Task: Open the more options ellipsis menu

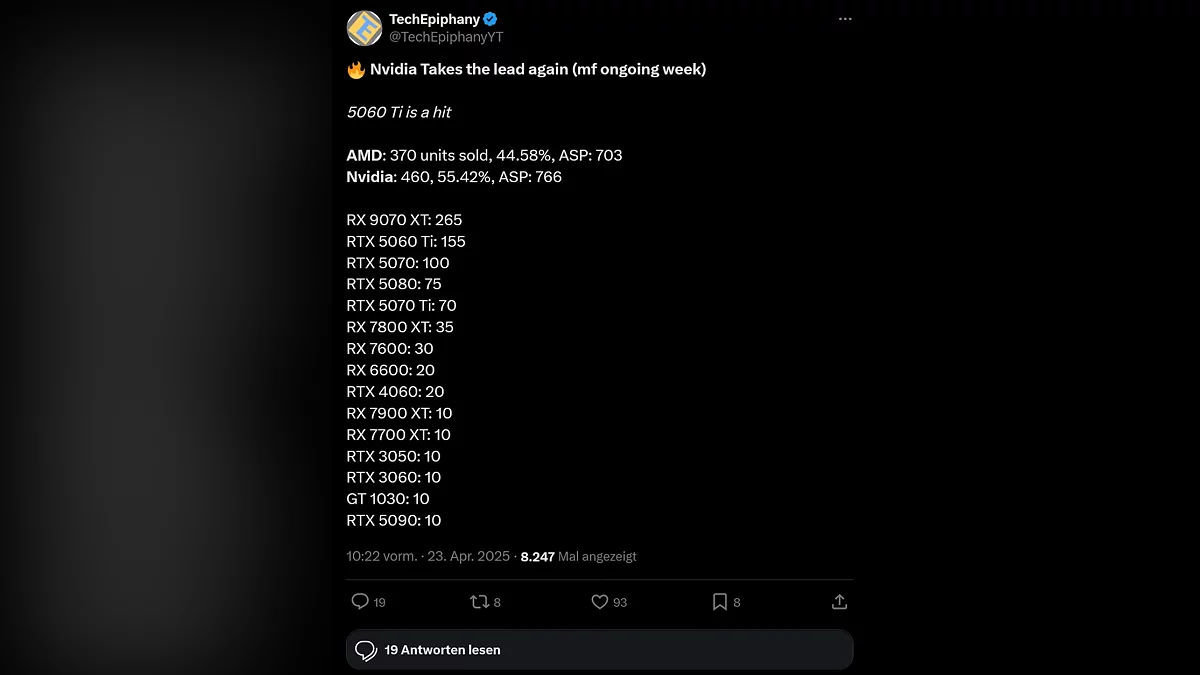Action: (845, 19)
